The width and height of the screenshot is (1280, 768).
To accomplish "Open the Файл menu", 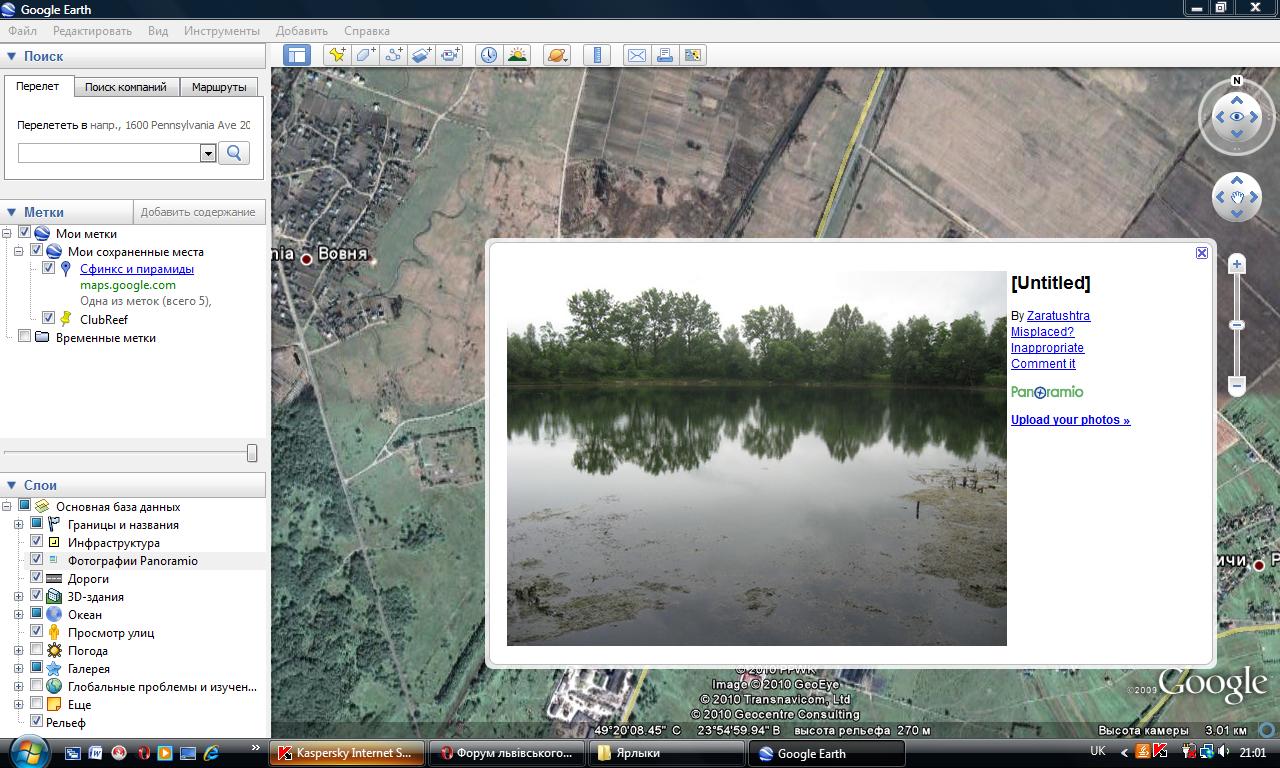I will click(22, 31).
